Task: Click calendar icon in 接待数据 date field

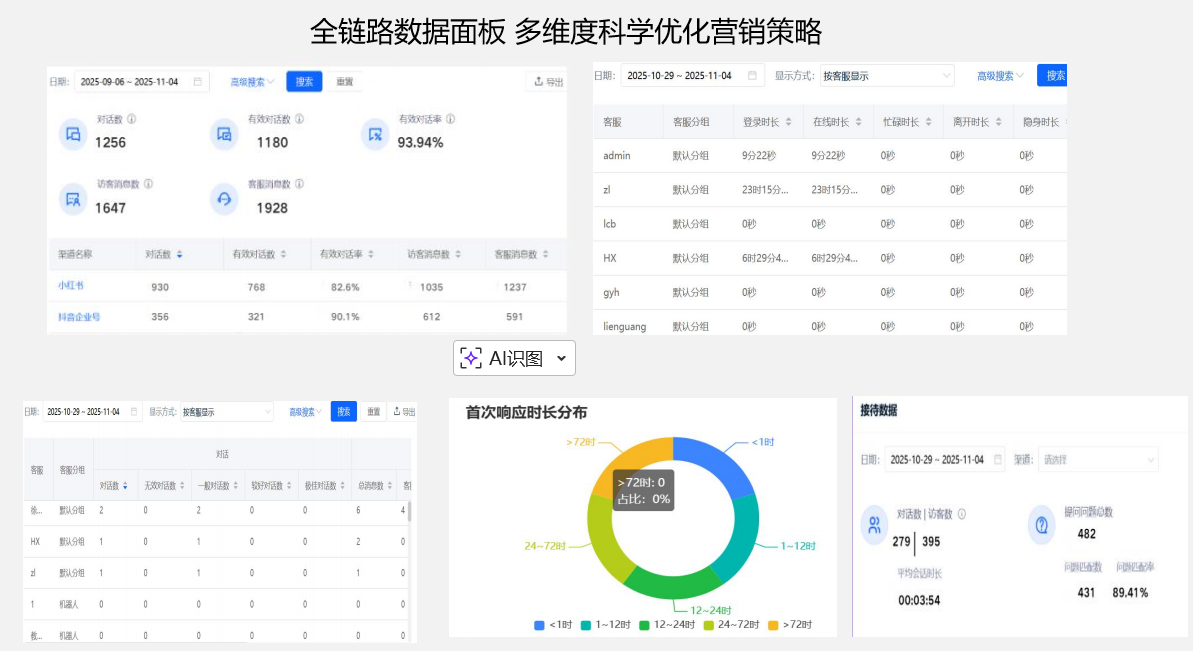Action: pos(998,459)
